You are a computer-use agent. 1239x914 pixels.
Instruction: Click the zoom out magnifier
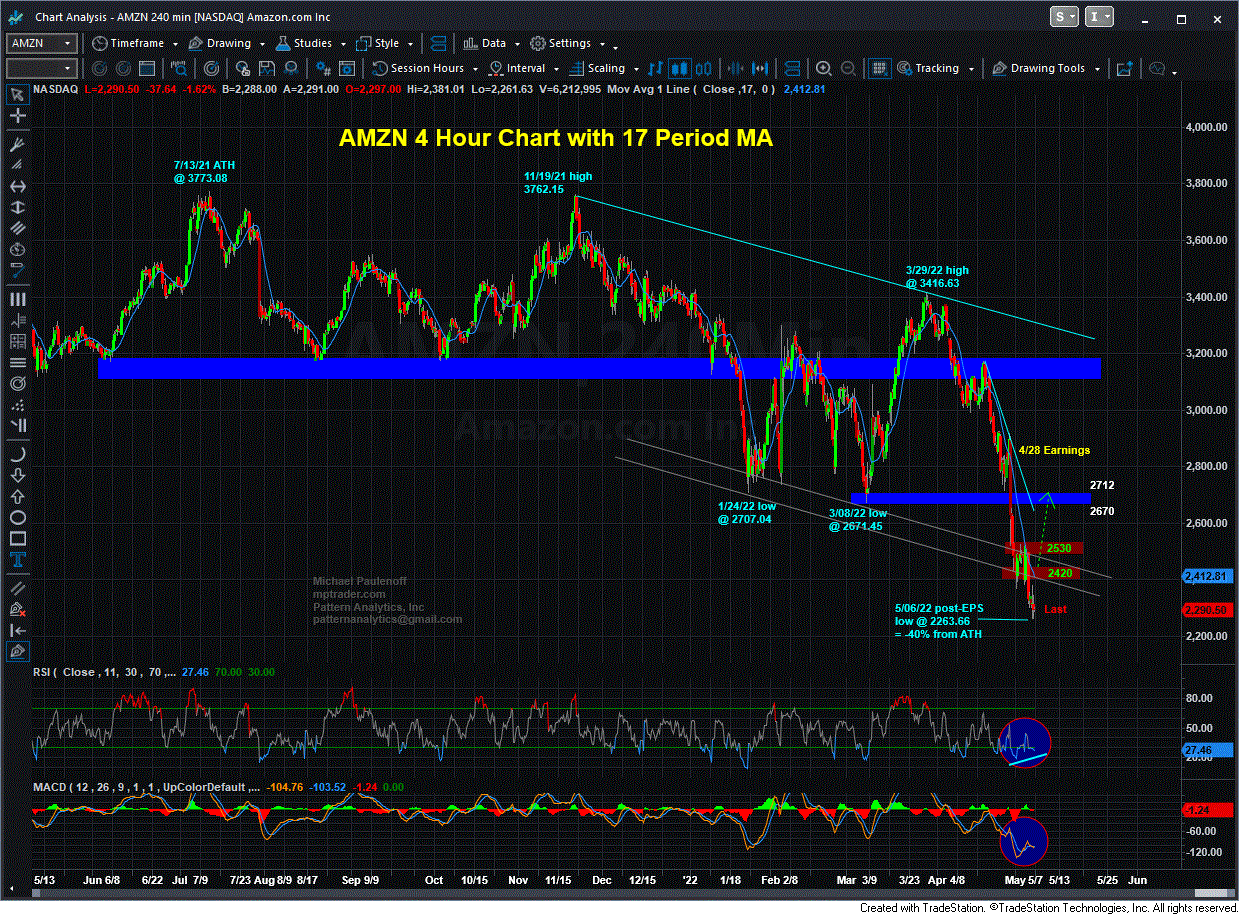pos(848,68)
